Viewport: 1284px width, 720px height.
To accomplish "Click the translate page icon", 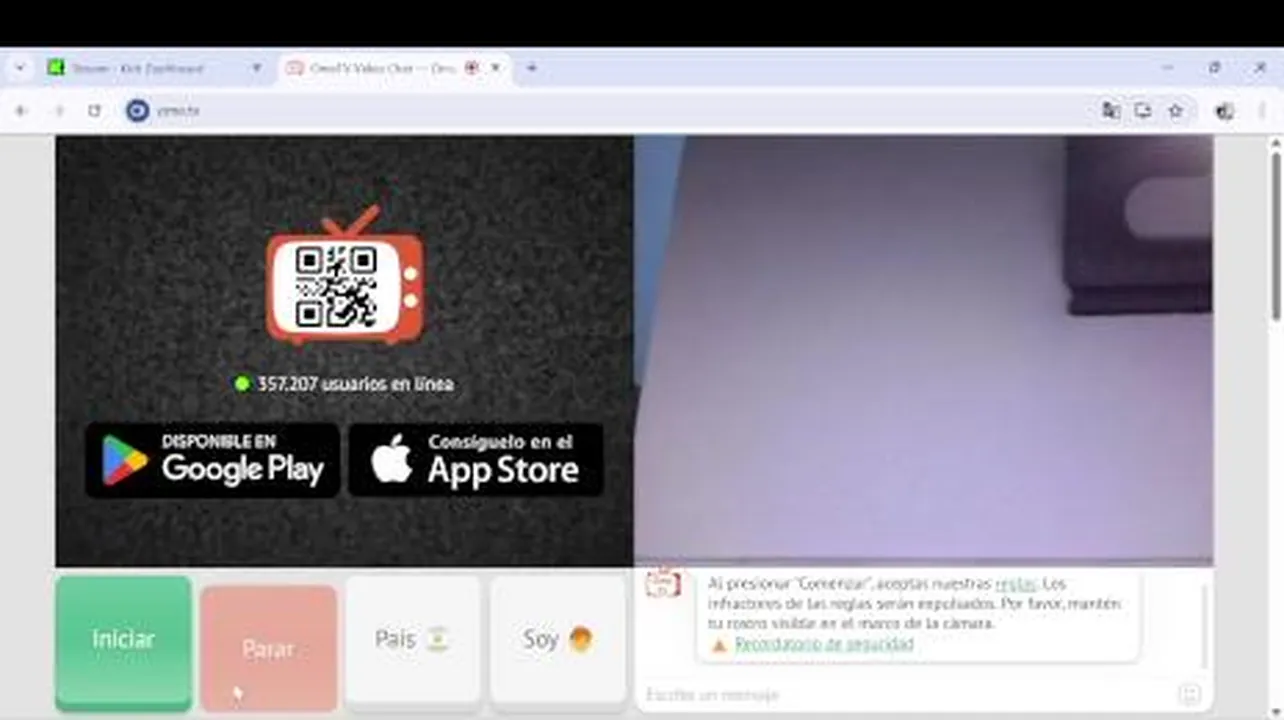I will point(1111,111).
